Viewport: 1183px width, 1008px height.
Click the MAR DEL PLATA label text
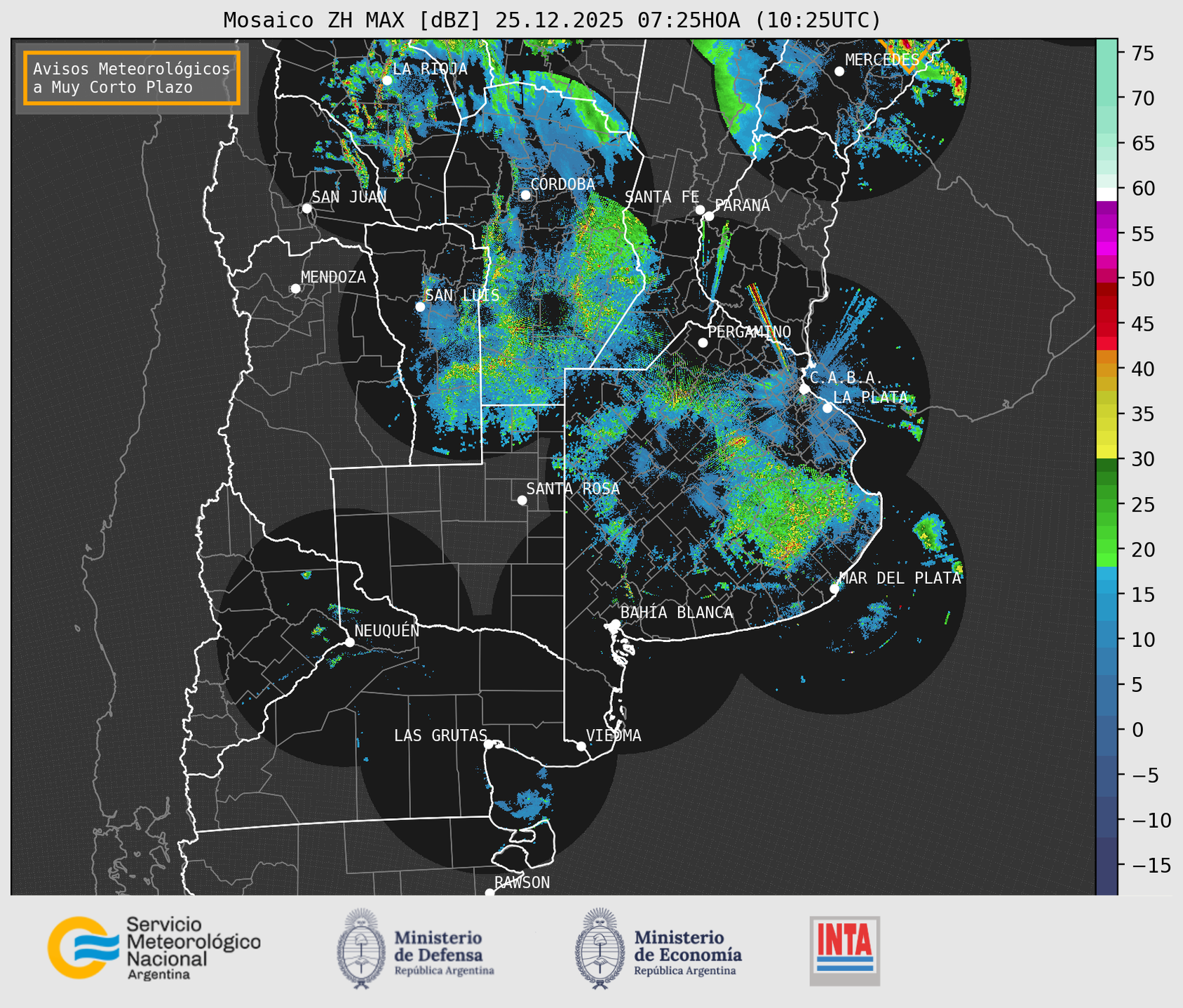(900, 578)
